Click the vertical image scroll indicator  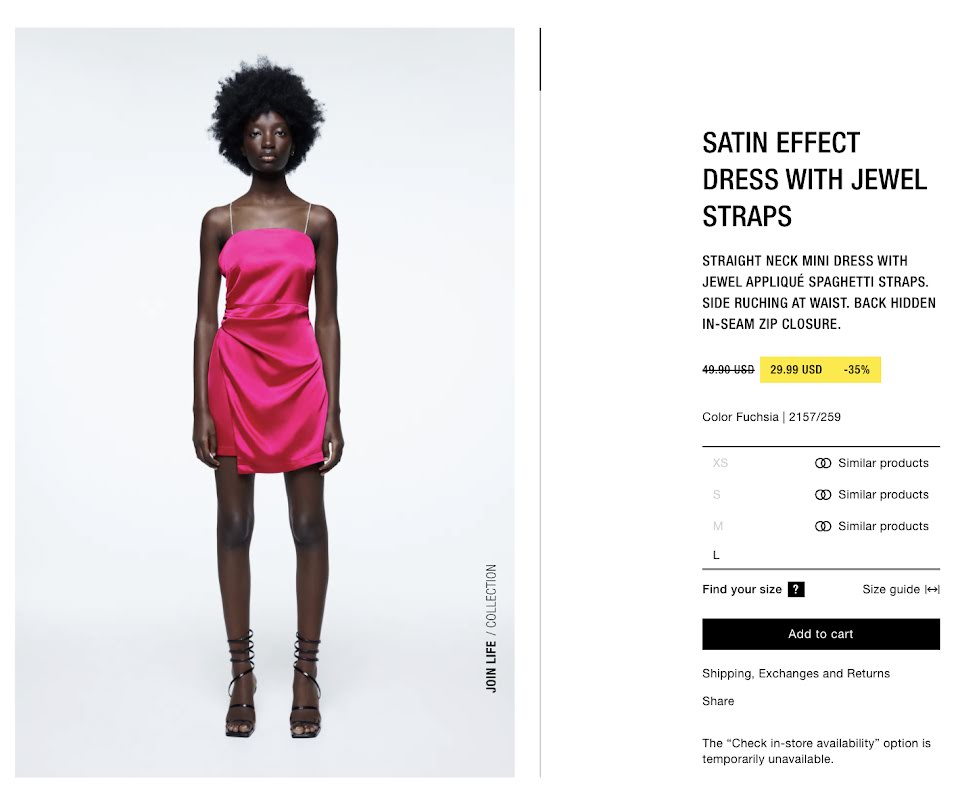tap(540, 59)
